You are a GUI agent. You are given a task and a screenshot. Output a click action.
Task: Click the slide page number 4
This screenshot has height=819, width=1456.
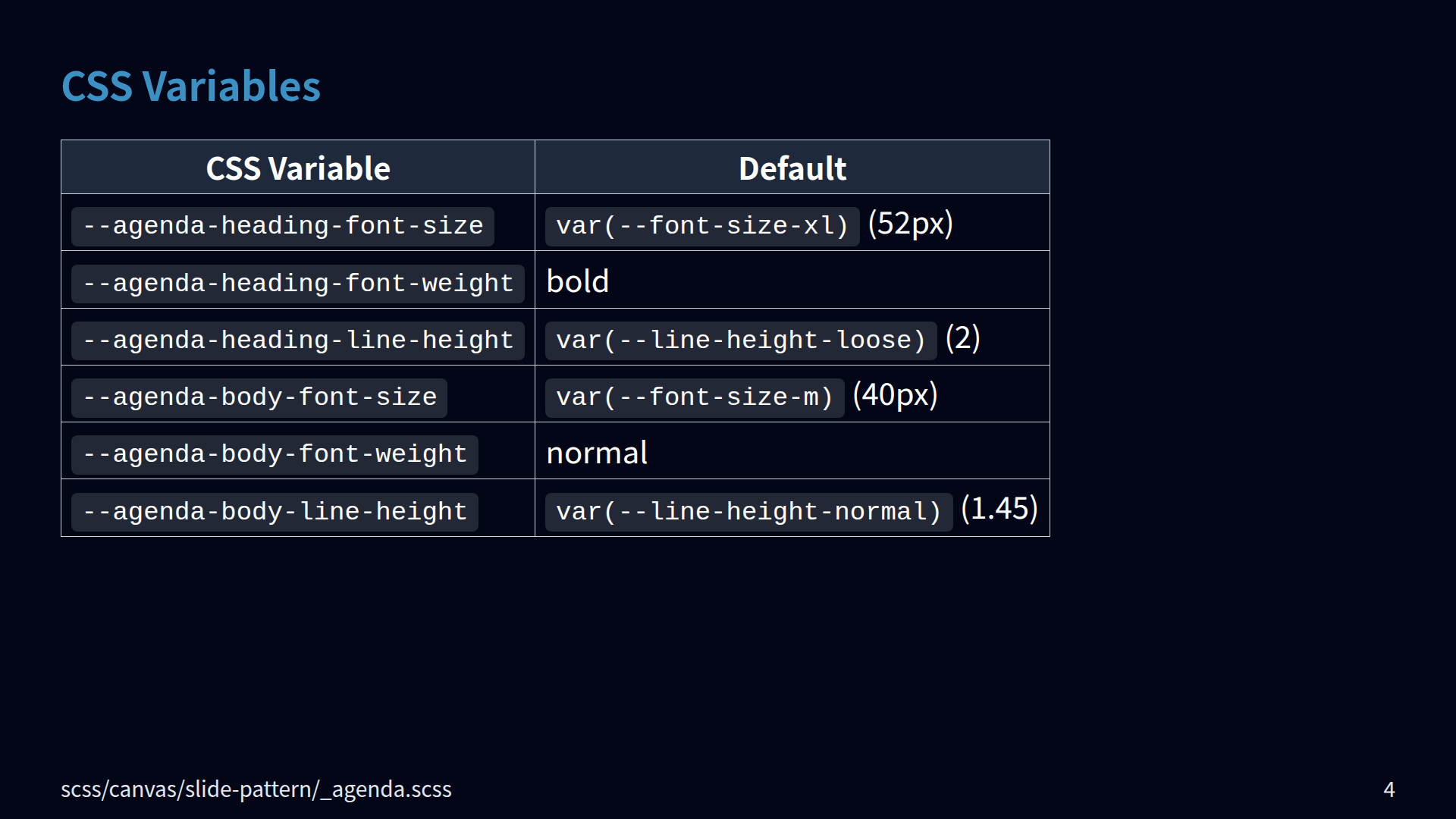point(1389,789)
